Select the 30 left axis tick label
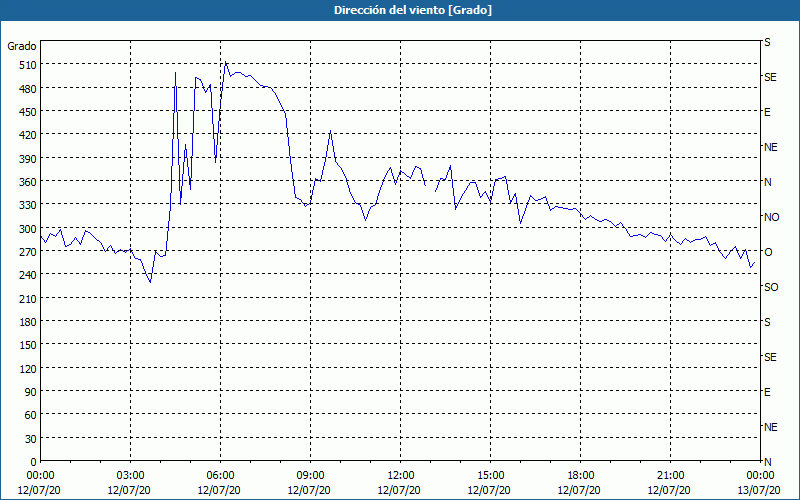This screenshot has height=500, width=800. tap(31, 439)
